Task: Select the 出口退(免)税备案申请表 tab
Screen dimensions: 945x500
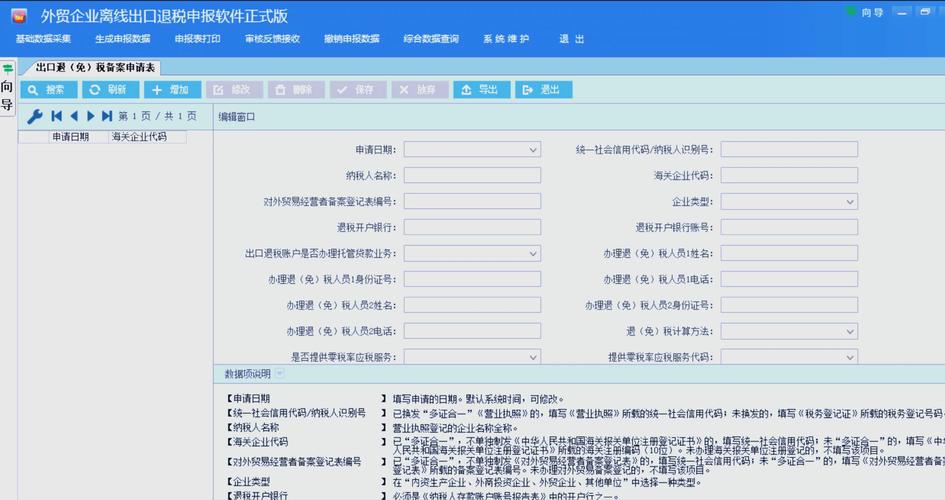Action: click(x=95, y=67)
